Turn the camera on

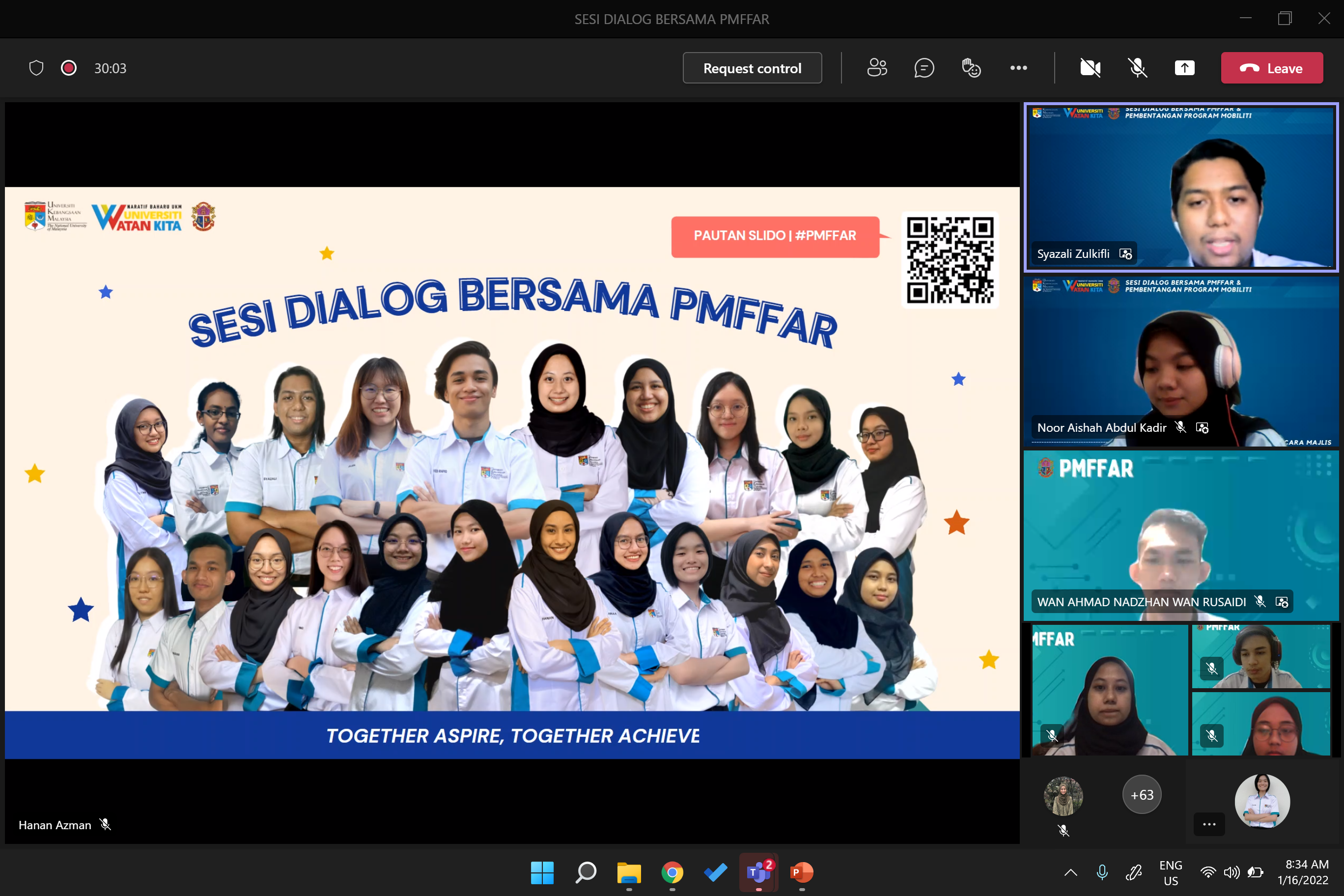pos(1091,68)
